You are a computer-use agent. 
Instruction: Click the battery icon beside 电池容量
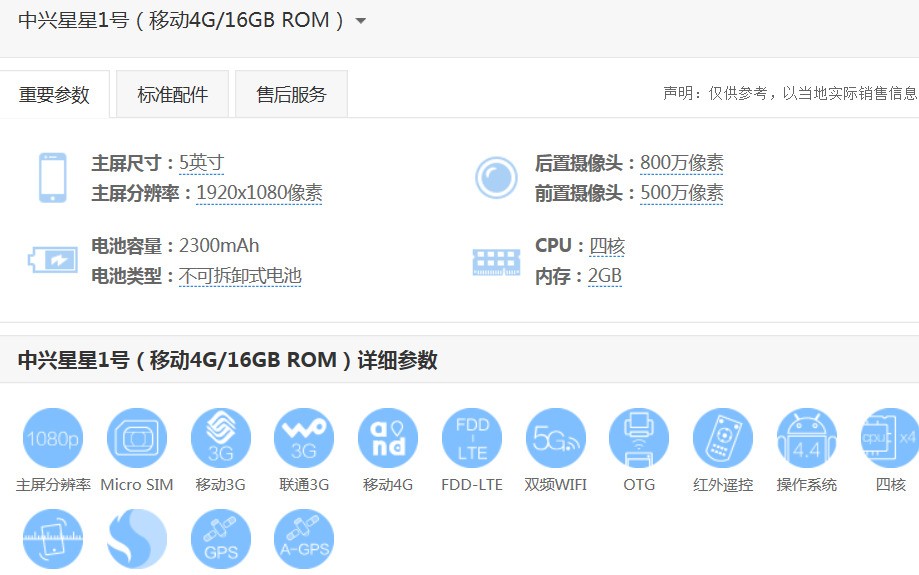[53, 260]
